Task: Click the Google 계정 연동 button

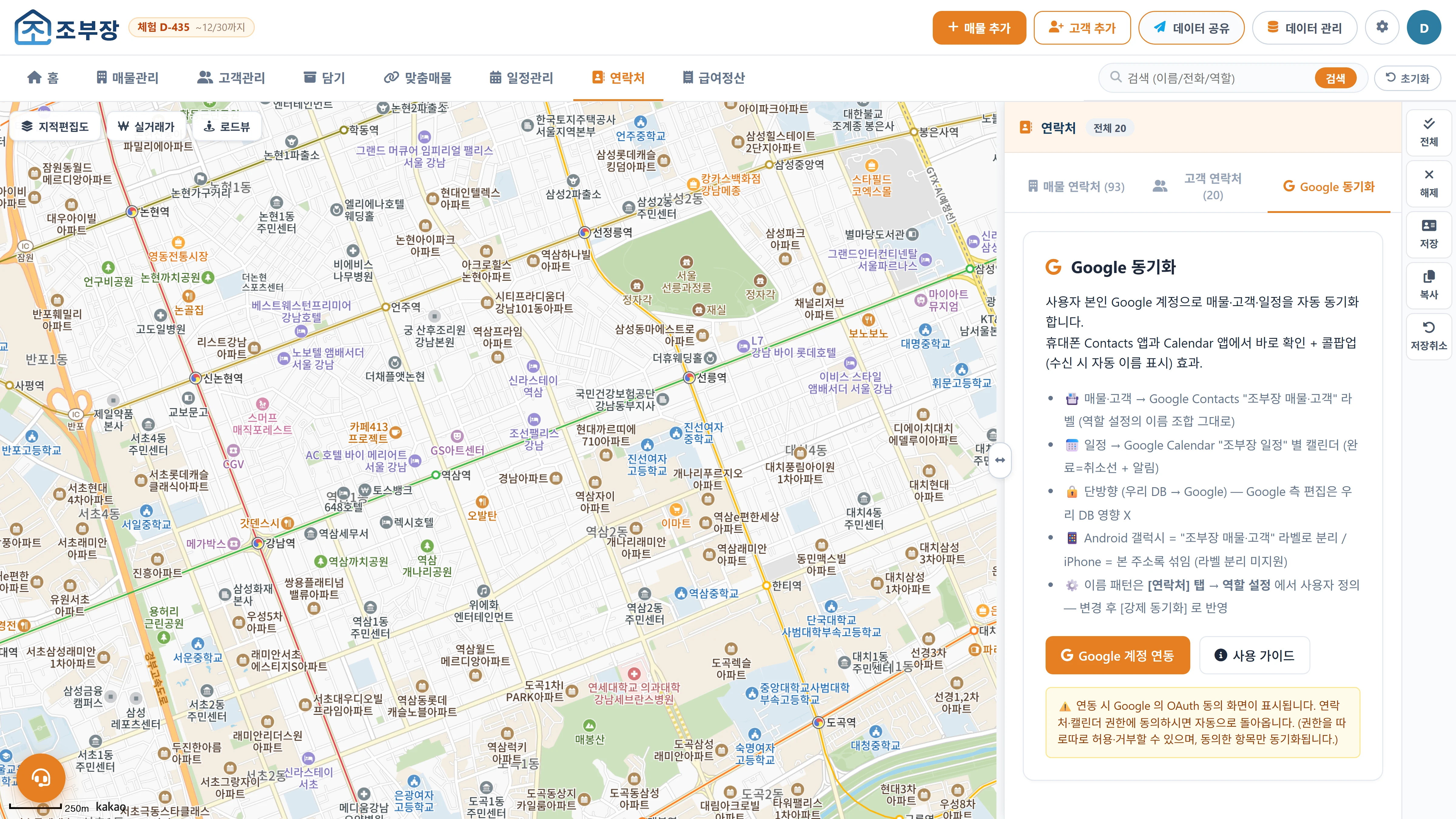Action: 1117,655
